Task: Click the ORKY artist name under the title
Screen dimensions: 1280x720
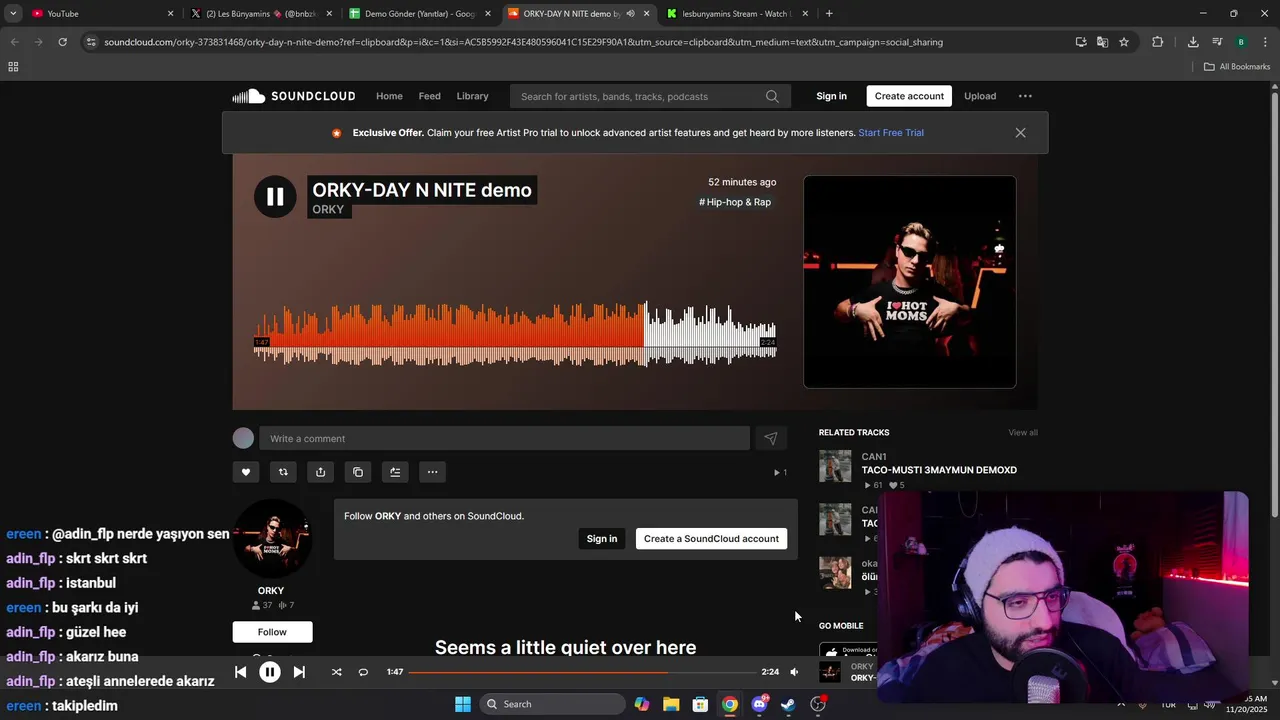Action: 328,210
